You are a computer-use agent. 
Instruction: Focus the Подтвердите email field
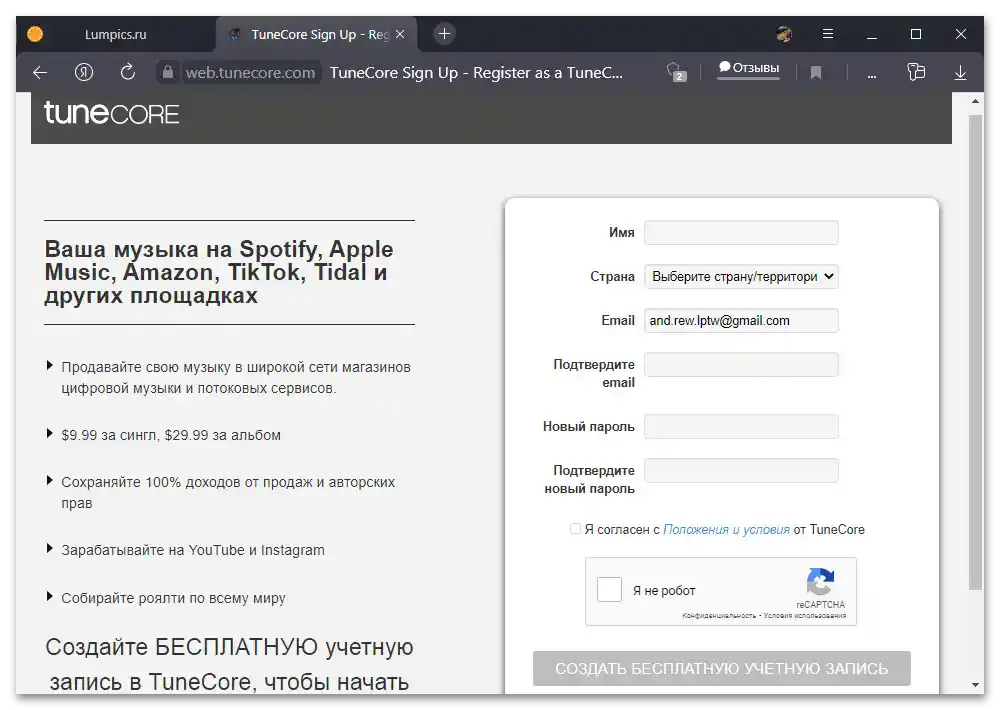(741, 365)
